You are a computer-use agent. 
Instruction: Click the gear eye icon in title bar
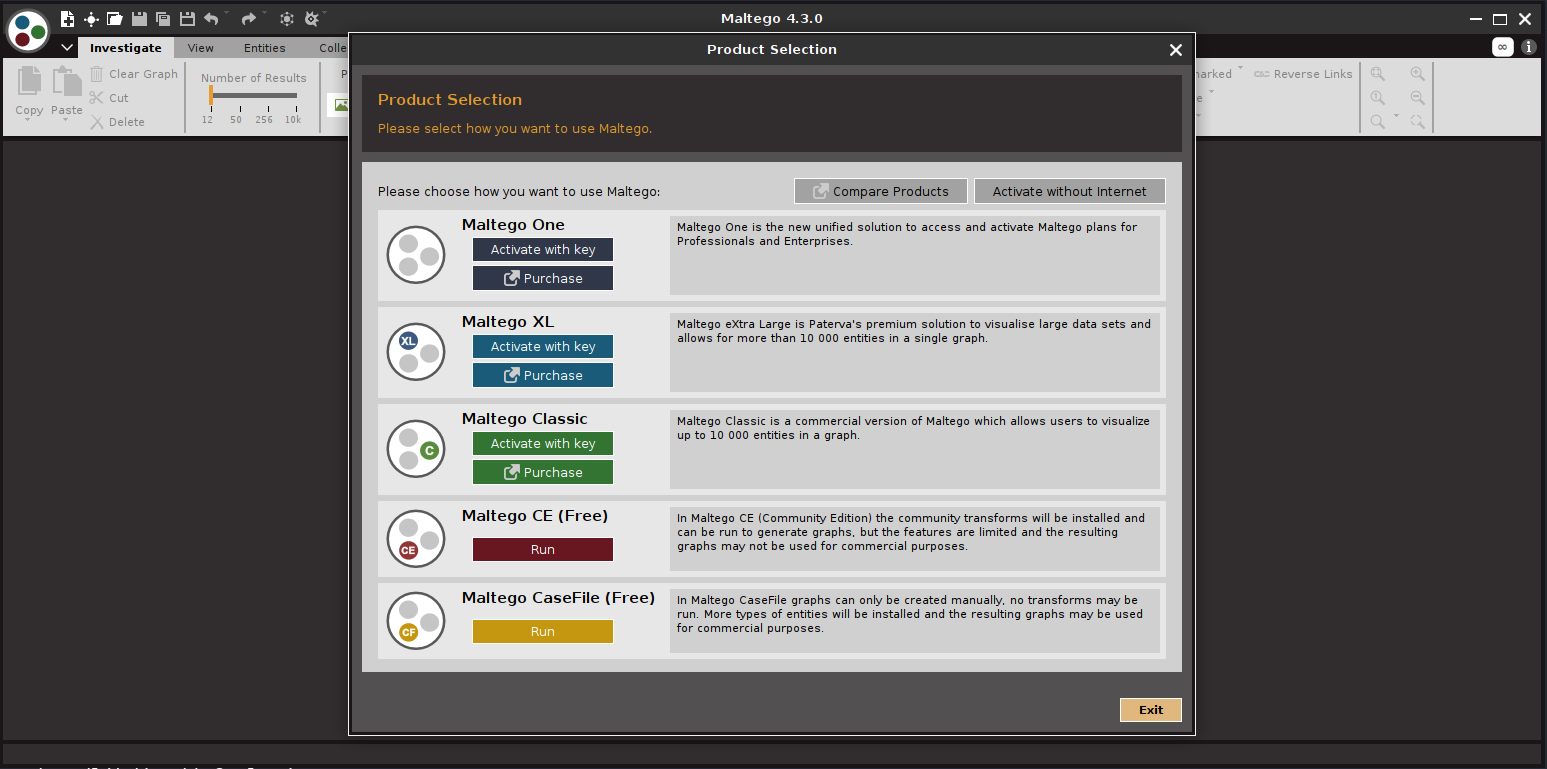tap(311, 18)
